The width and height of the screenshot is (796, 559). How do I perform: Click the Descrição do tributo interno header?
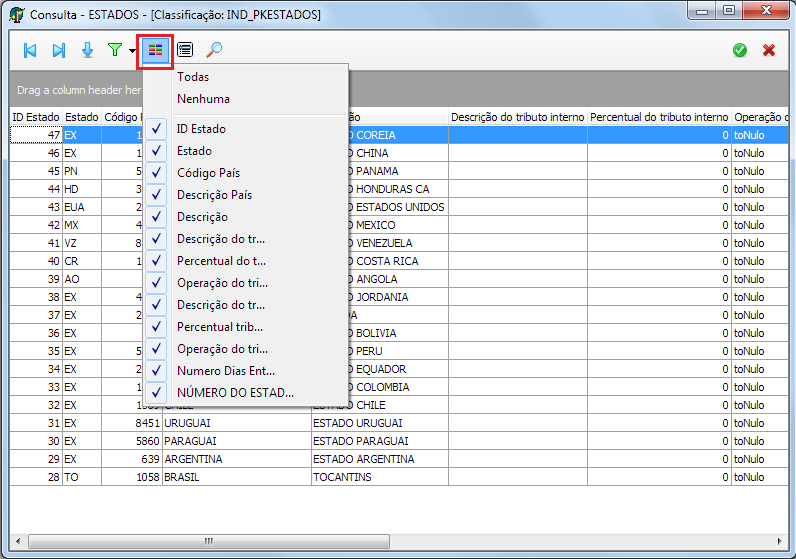[x=517, y=117]
